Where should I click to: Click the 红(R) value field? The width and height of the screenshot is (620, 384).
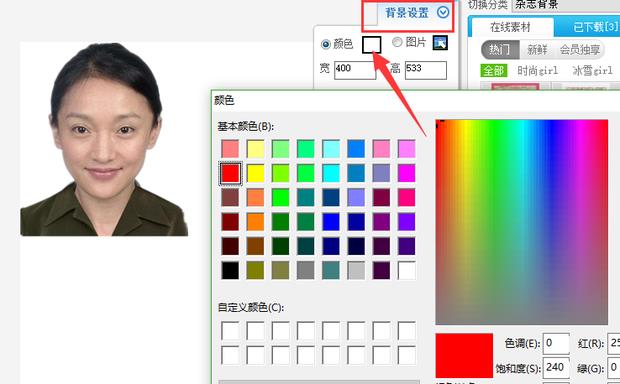point(614,343)
